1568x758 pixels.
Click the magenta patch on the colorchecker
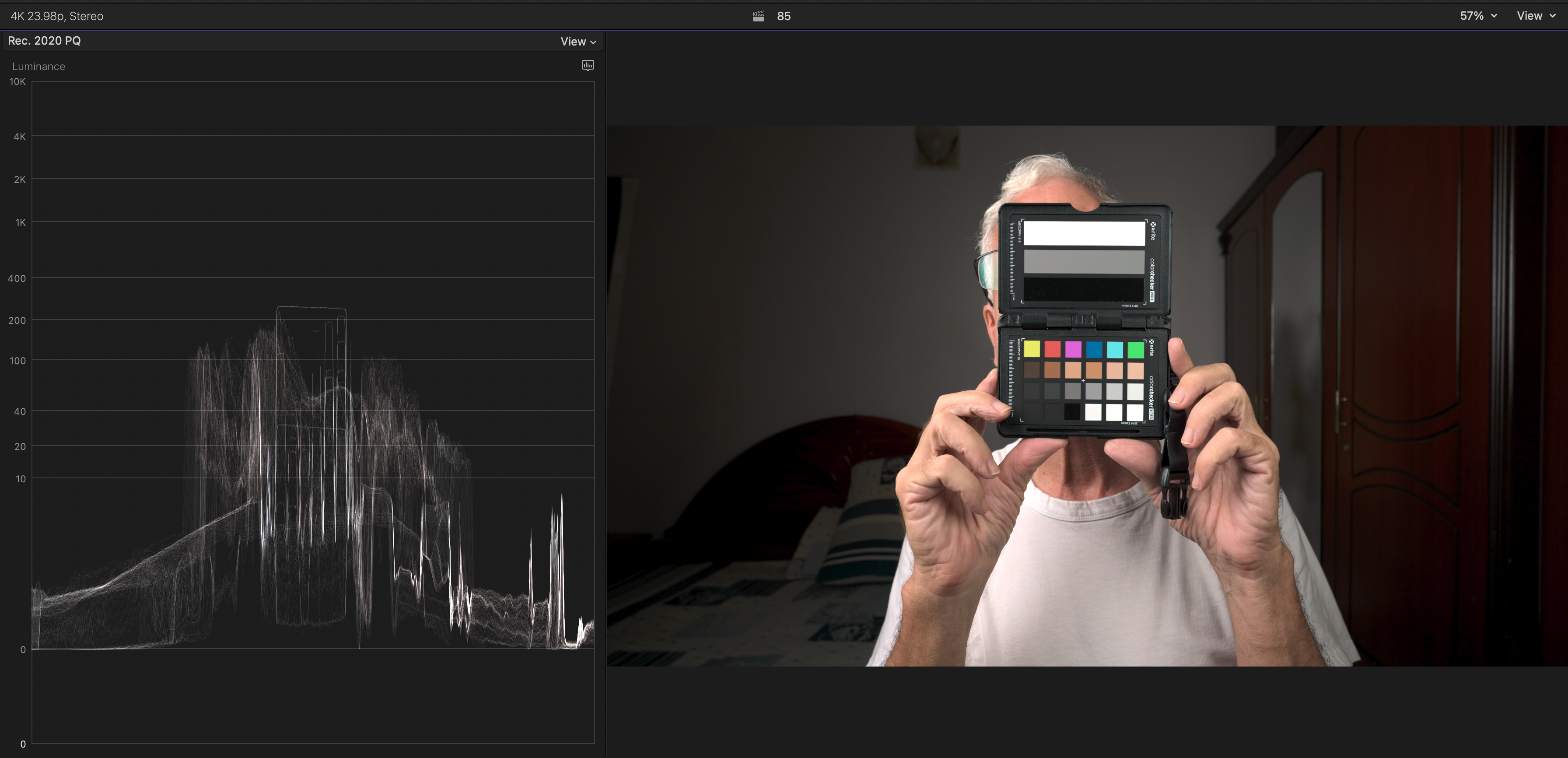[x=1073, y=349]
